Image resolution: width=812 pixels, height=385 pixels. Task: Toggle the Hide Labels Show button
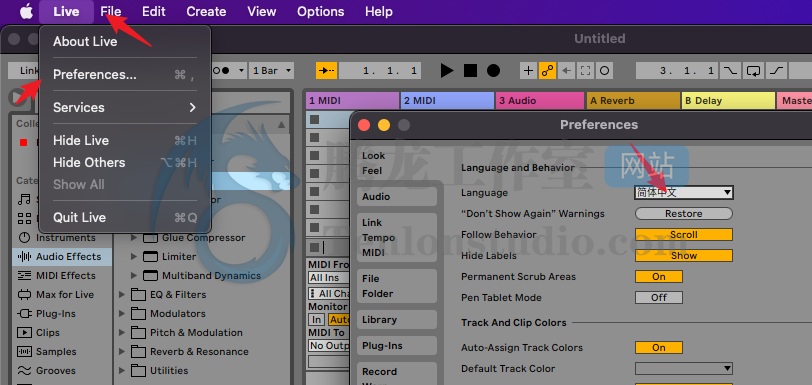684,255
